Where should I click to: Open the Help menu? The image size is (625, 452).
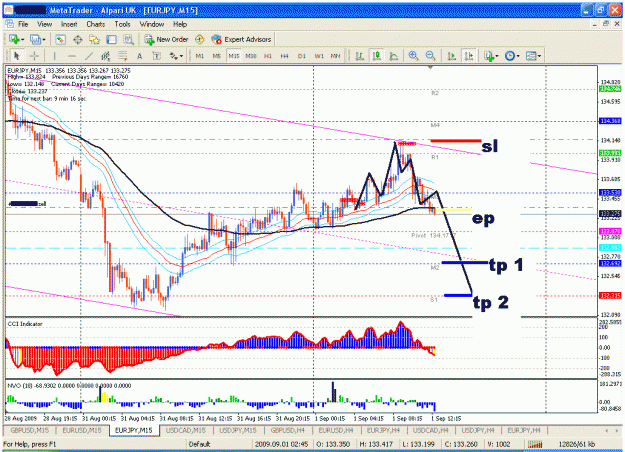(180, 24)
